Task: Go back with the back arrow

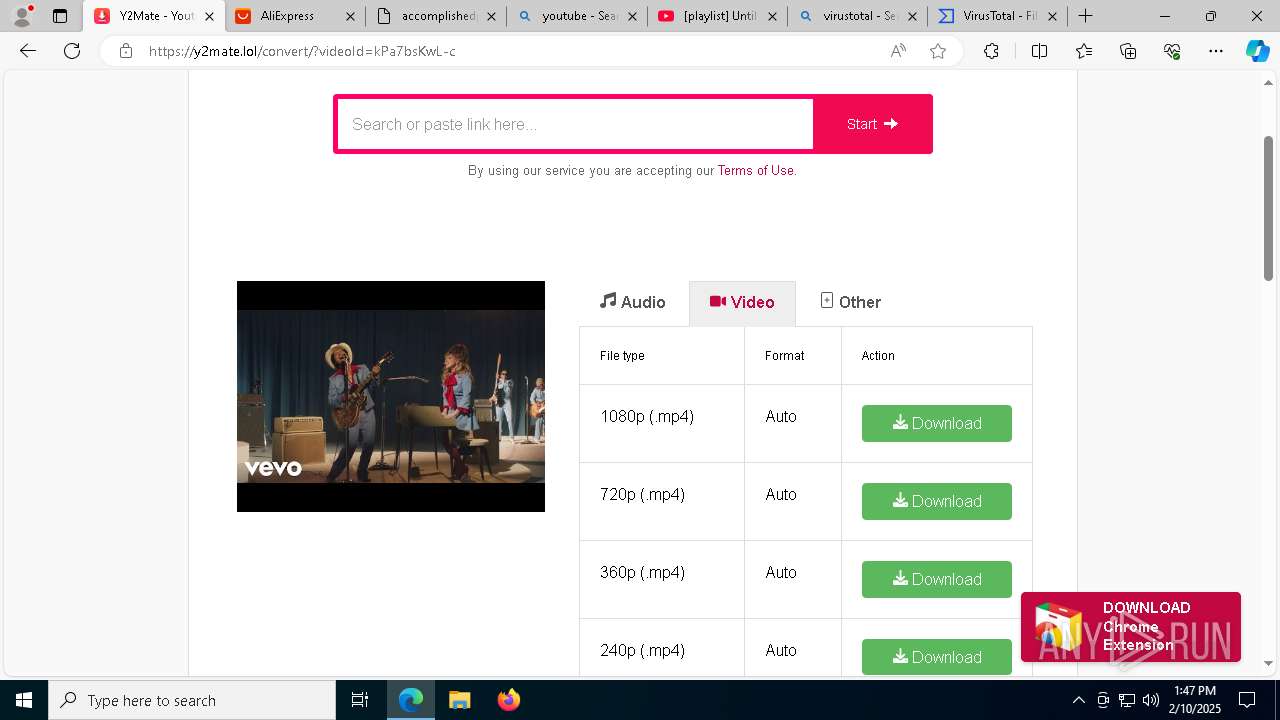Action: (28, 51)
